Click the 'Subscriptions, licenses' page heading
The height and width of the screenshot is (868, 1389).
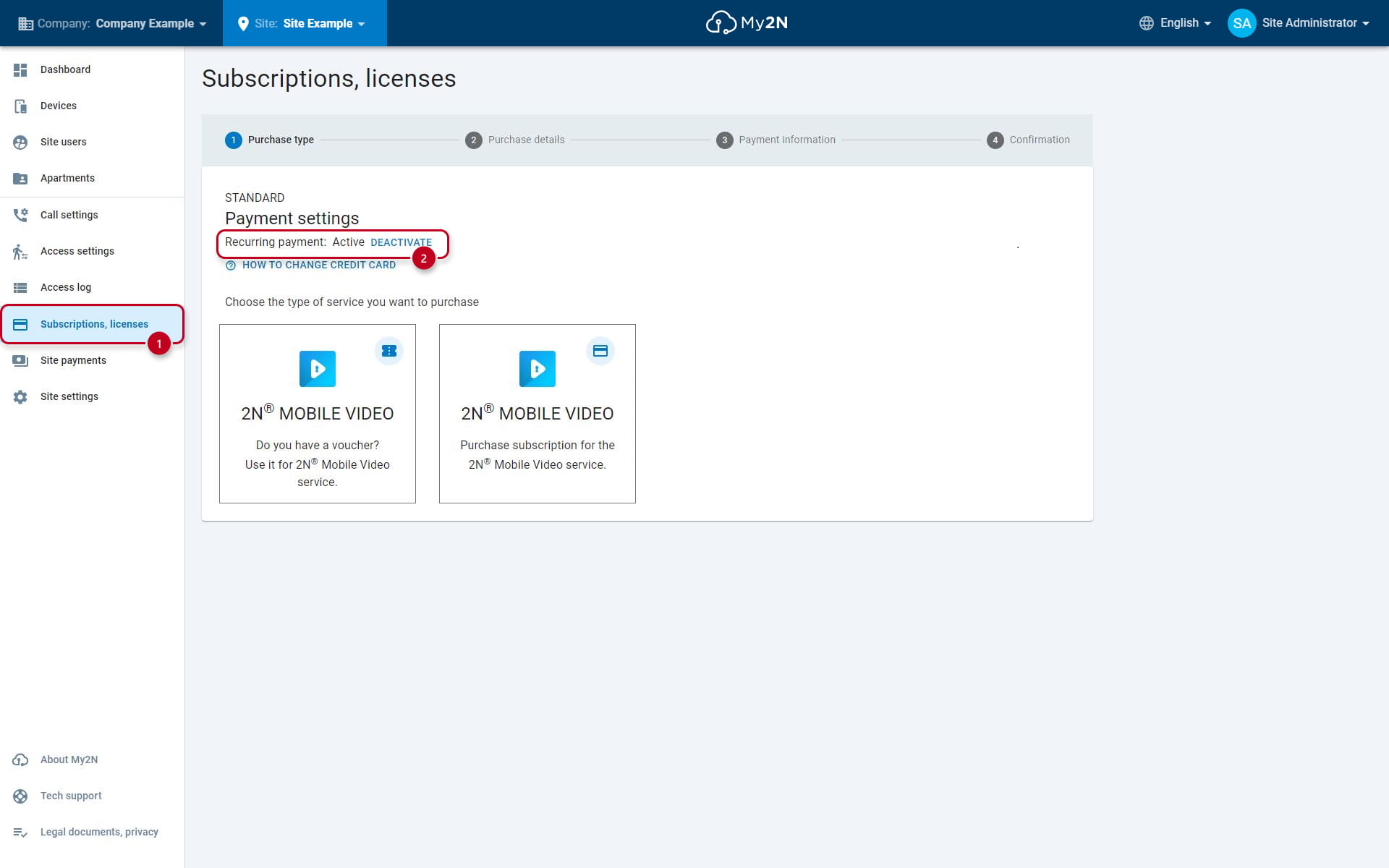[x=329, y=78]
